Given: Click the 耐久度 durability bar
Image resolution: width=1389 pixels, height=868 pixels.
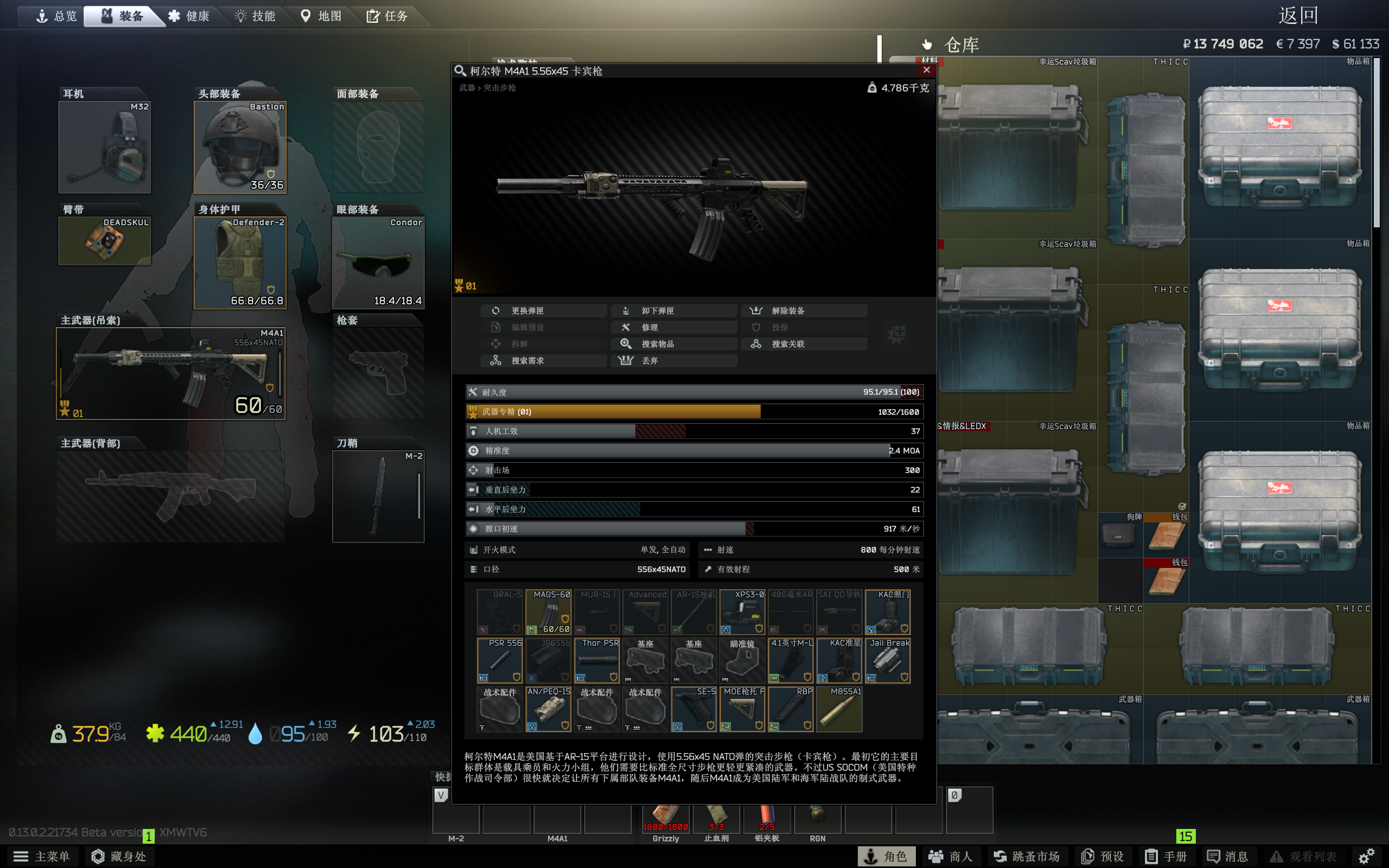Looking at the screenshot, I should pyautogui.click(x=694, y=392).
